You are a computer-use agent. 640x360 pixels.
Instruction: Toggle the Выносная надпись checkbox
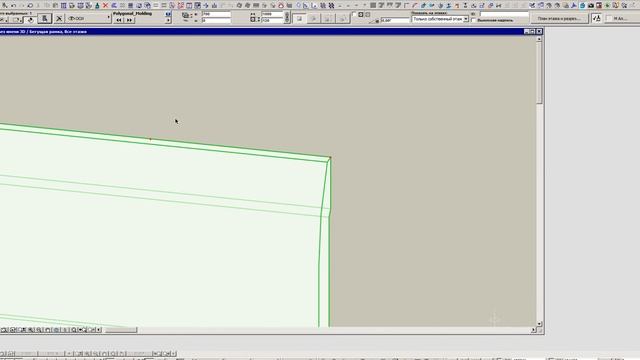pyautogui.click(x=474, y=20)
